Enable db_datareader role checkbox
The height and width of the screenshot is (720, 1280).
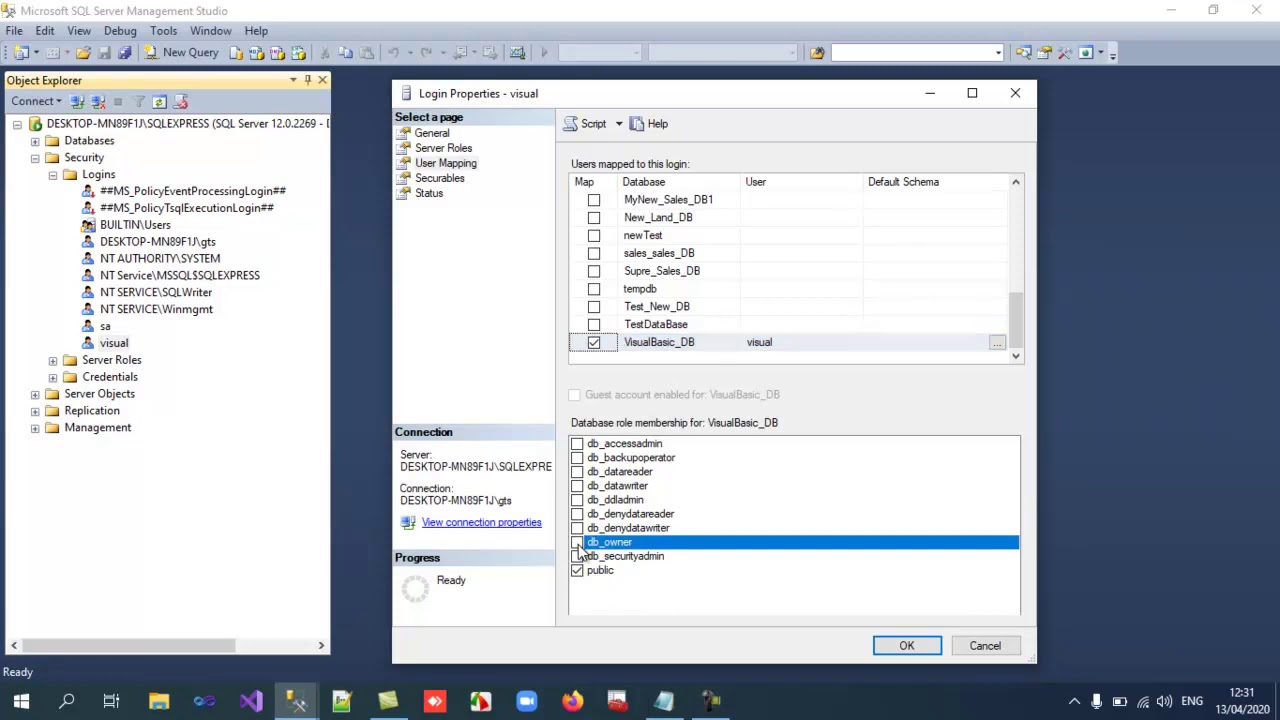577,472
